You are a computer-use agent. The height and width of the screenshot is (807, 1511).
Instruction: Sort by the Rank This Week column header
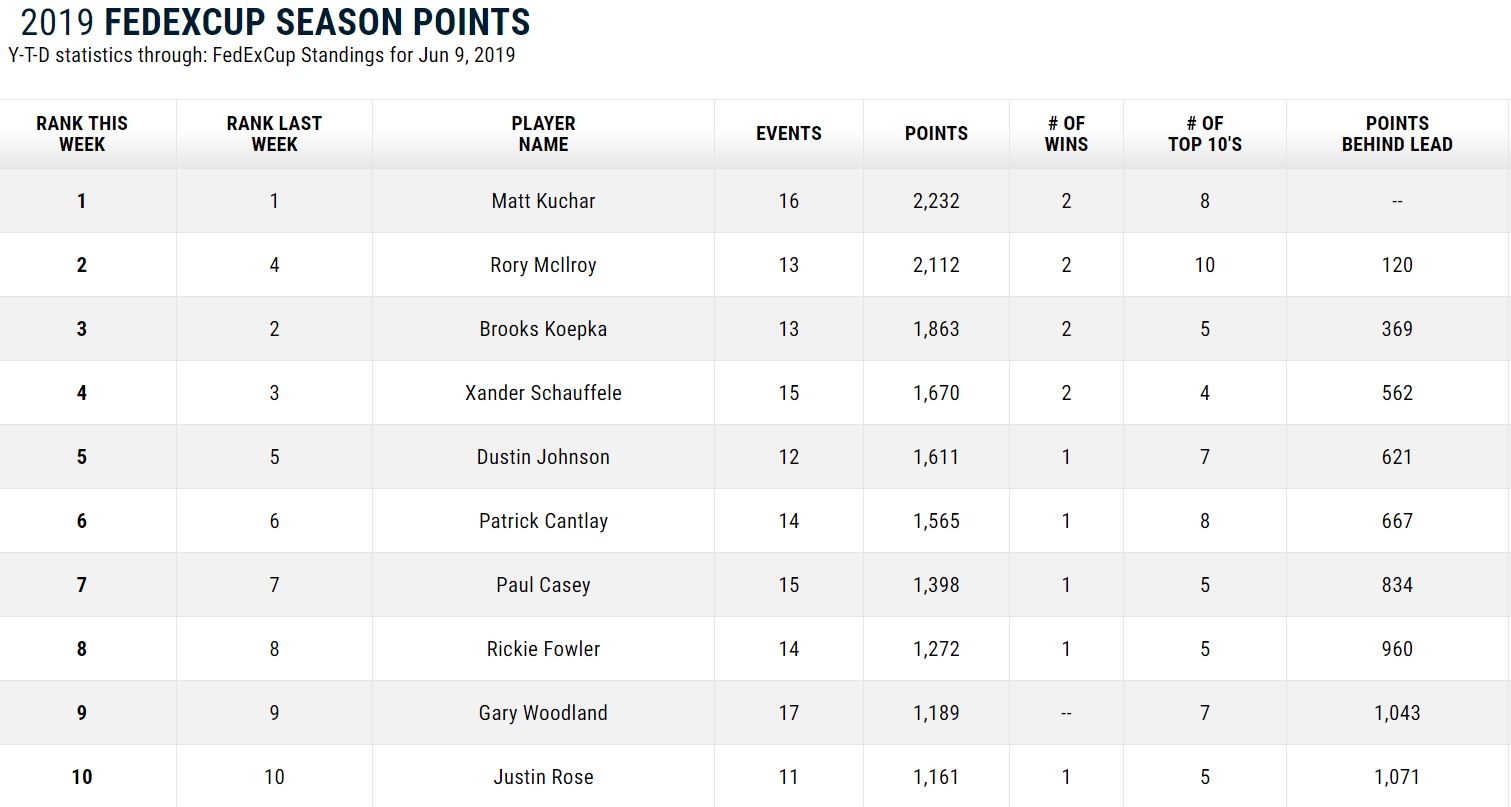point(82,134)
